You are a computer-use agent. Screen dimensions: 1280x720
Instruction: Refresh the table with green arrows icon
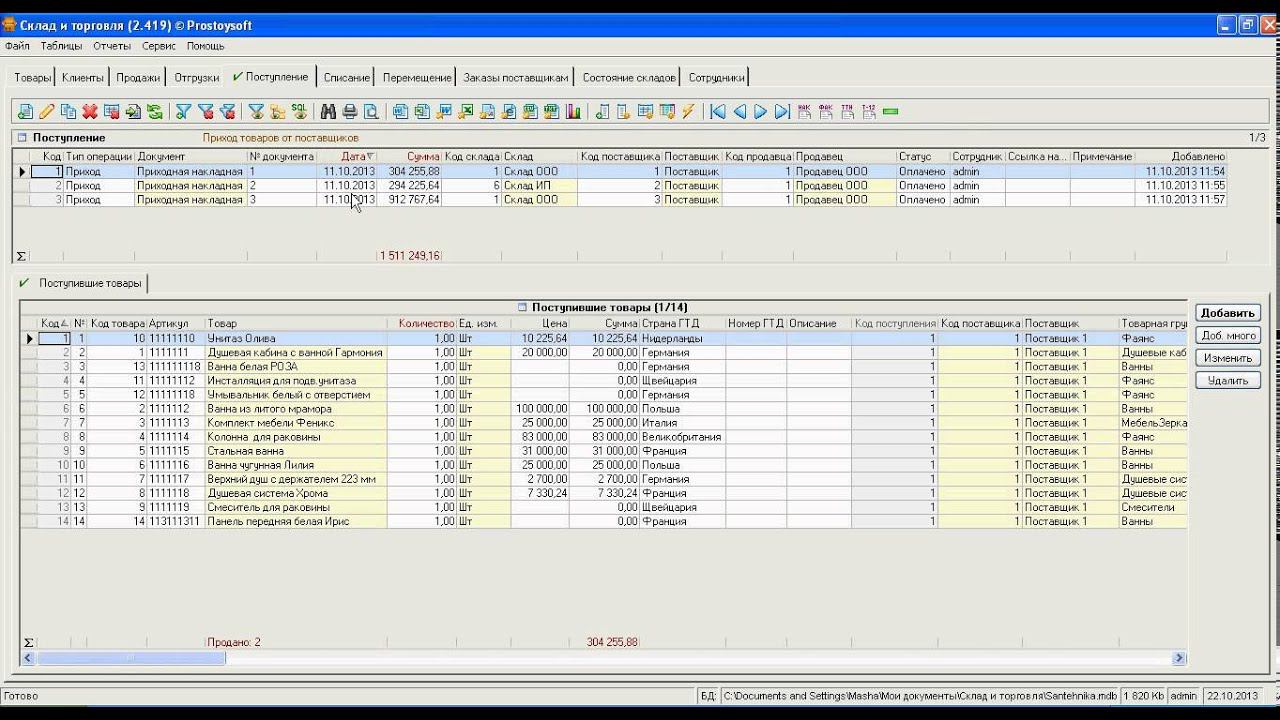pyautogui.click(x=155, y=112)
